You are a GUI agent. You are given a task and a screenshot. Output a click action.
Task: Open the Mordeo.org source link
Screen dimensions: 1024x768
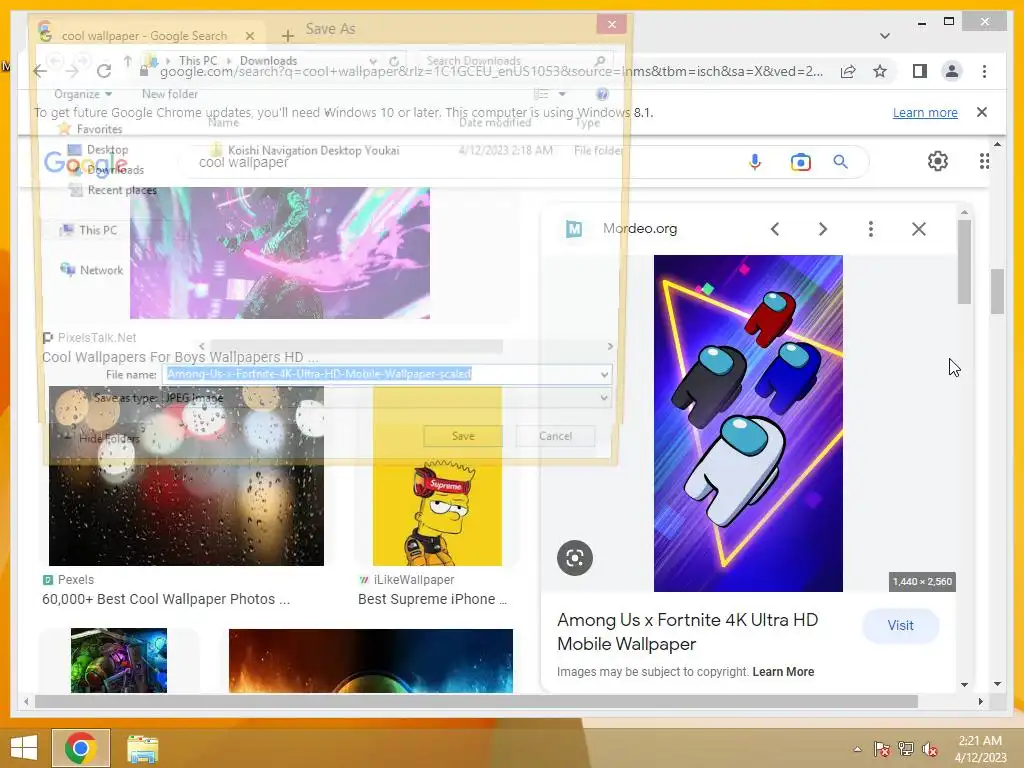[640, 229]
